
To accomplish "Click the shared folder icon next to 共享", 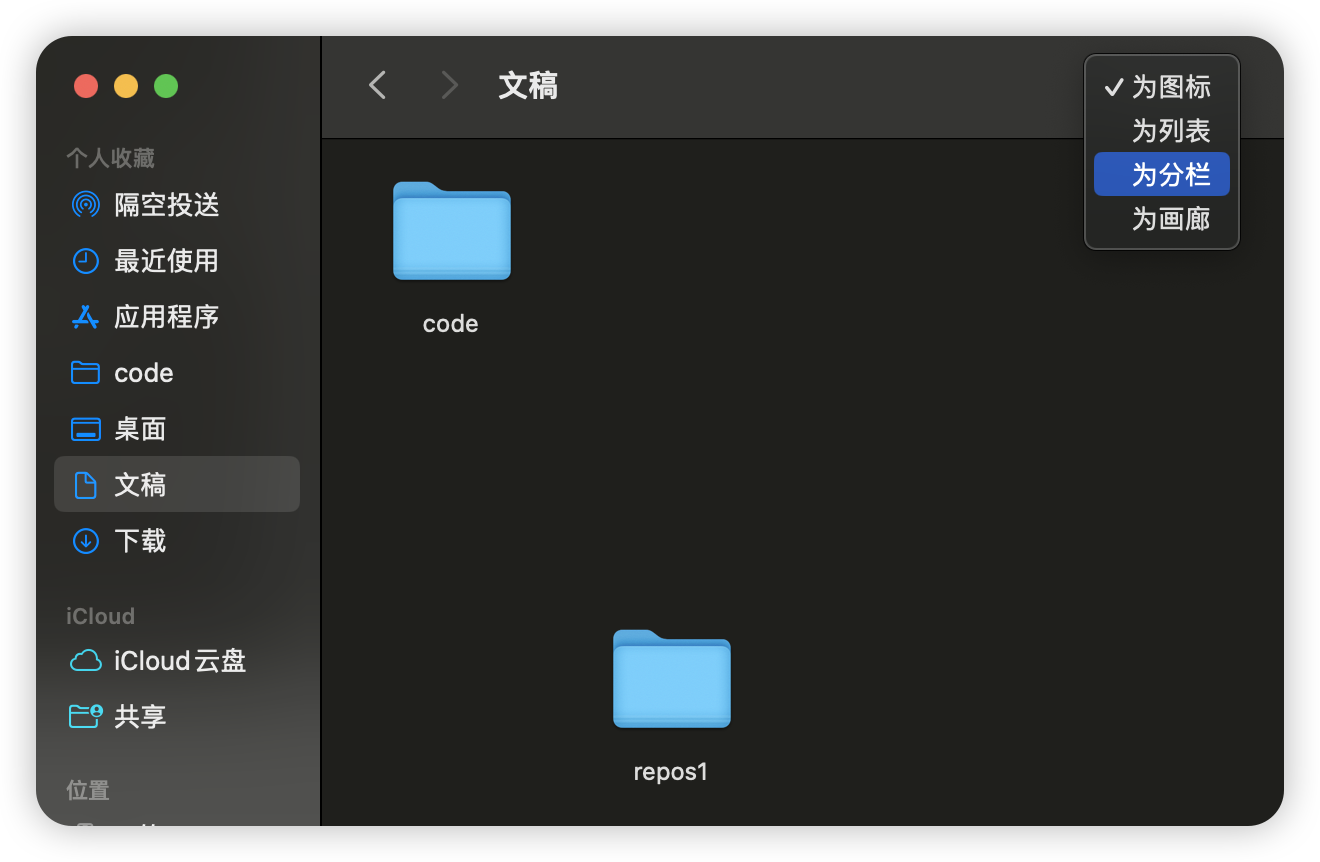I will 86,716.
